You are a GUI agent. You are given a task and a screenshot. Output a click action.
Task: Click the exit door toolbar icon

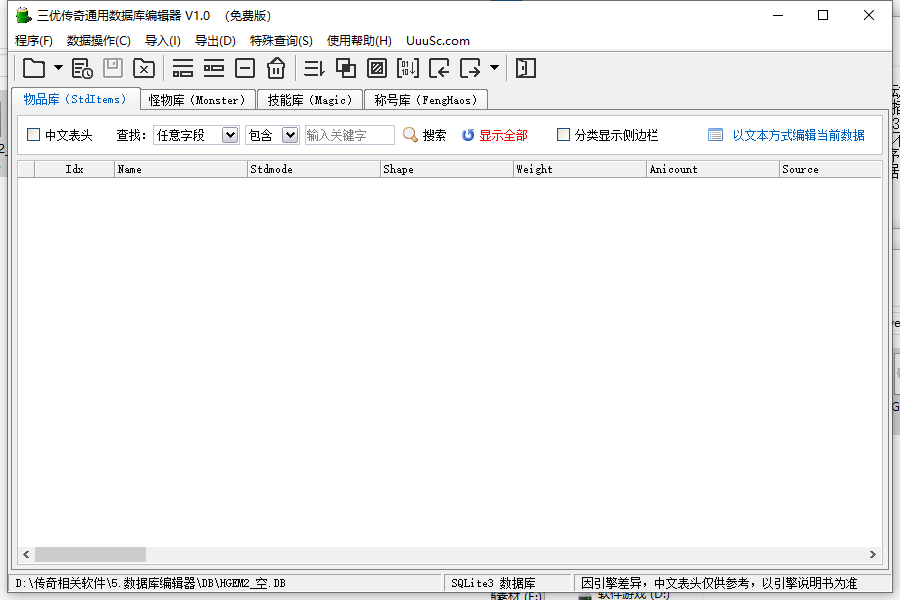point(526,68)
